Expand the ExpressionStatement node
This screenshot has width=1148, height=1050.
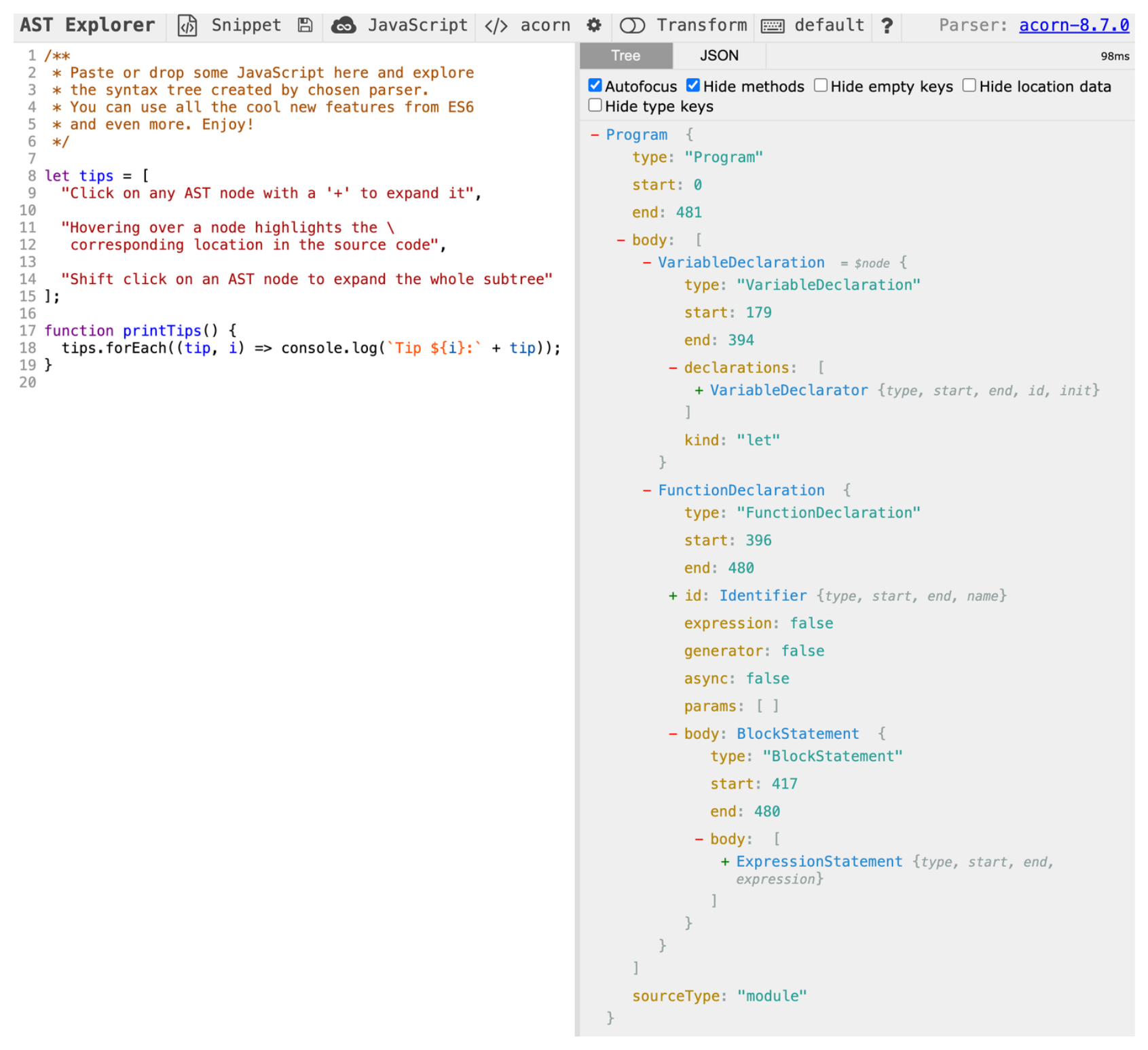(x=725, y=862)
